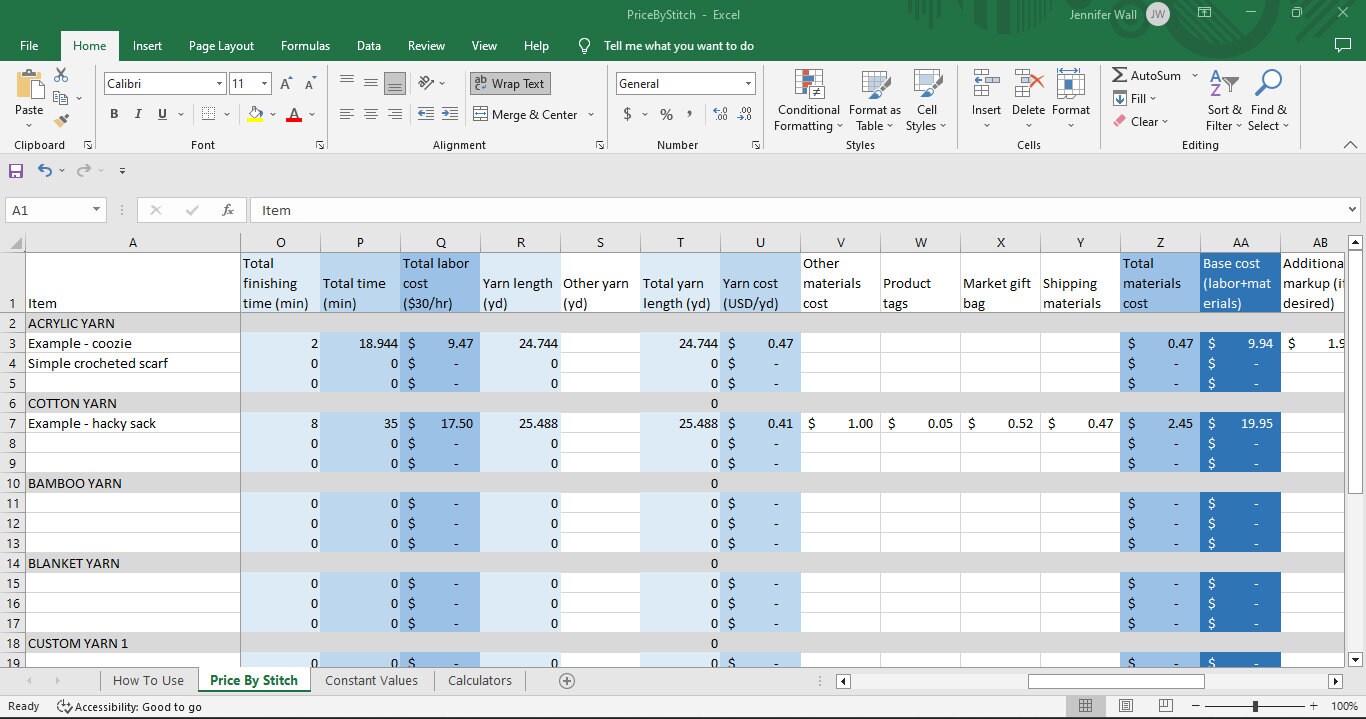
Task: Click the Percent Style icon
Action: click(x=665, y=115)
